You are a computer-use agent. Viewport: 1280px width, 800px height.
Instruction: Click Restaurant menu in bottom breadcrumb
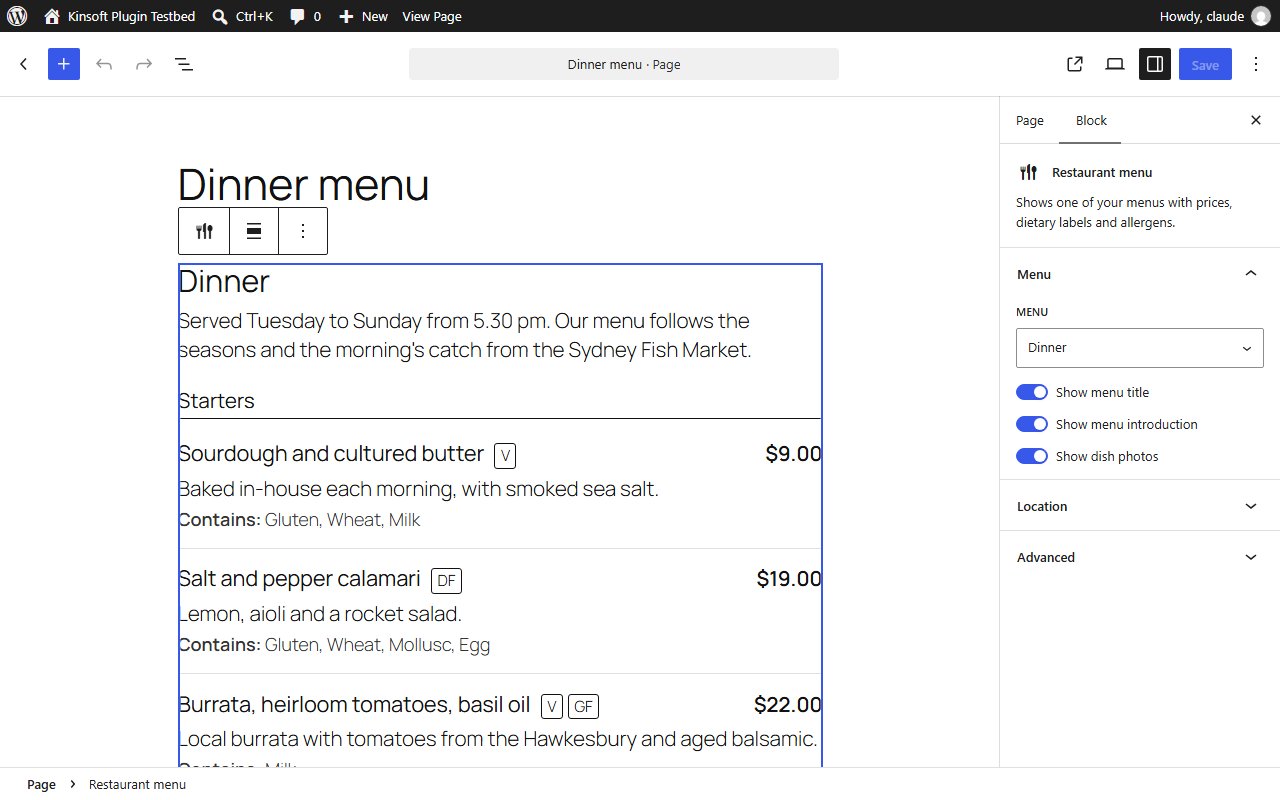click(137, 784)
